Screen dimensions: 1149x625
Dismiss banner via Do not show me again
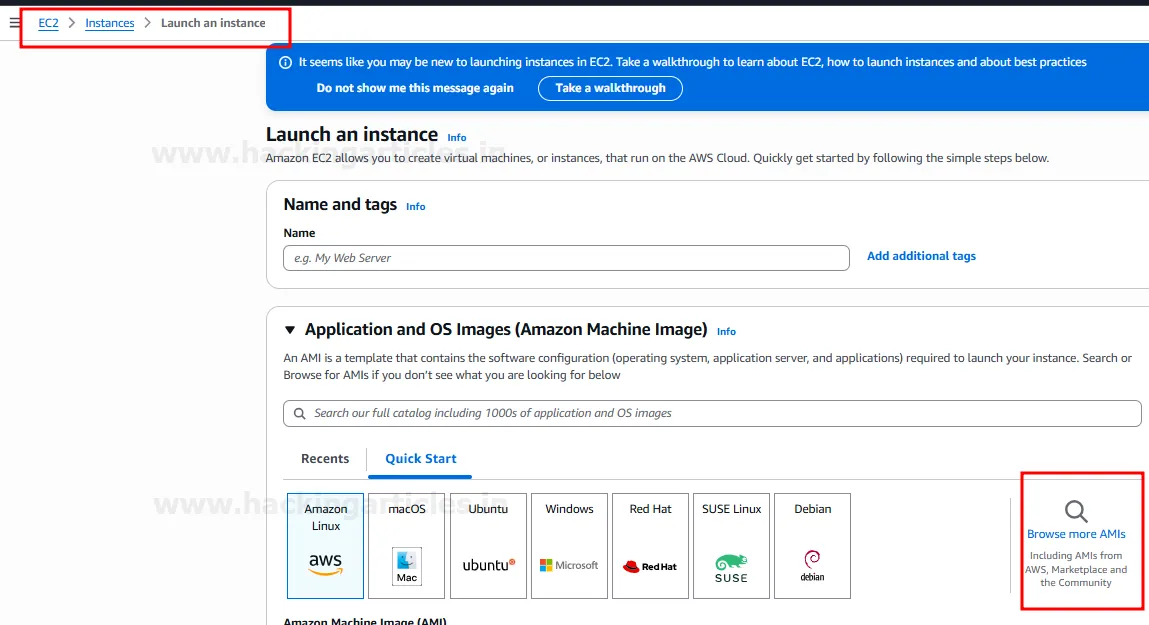pyautogui.click(x=415, y=88)
